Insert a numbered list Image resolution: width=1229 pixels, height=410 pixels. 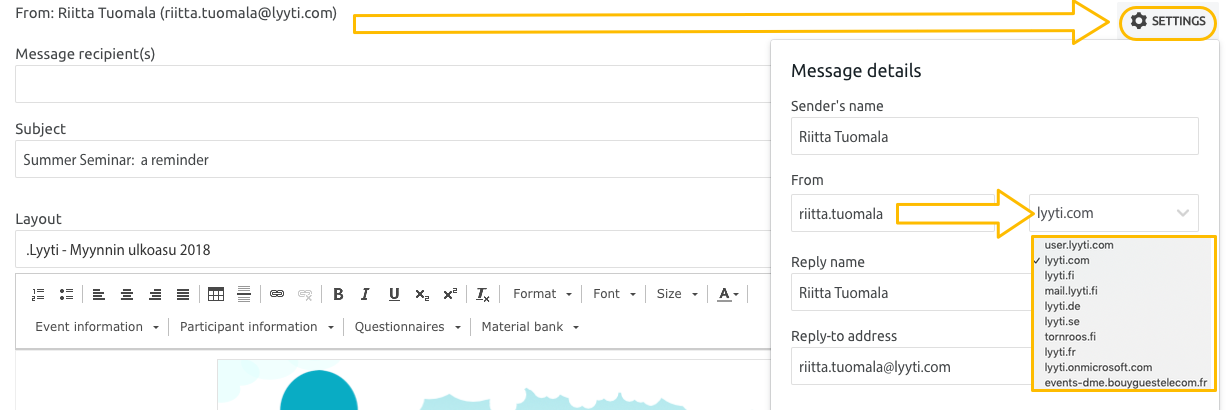[38, 294]
